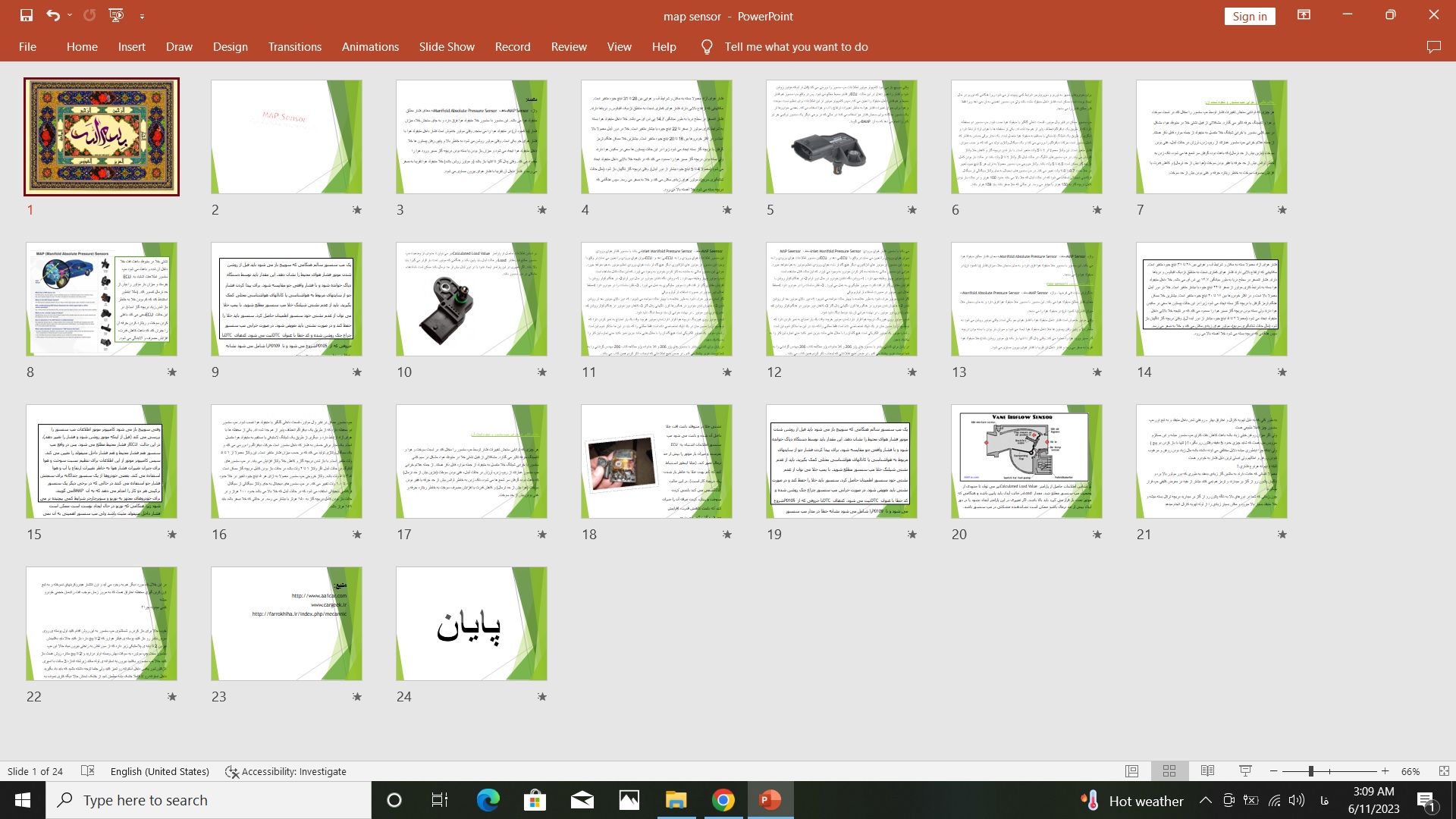The height and width of the screenshot is (819, 1456).
Task: Click the Undo arrow icon
Action: coord(52,15)
